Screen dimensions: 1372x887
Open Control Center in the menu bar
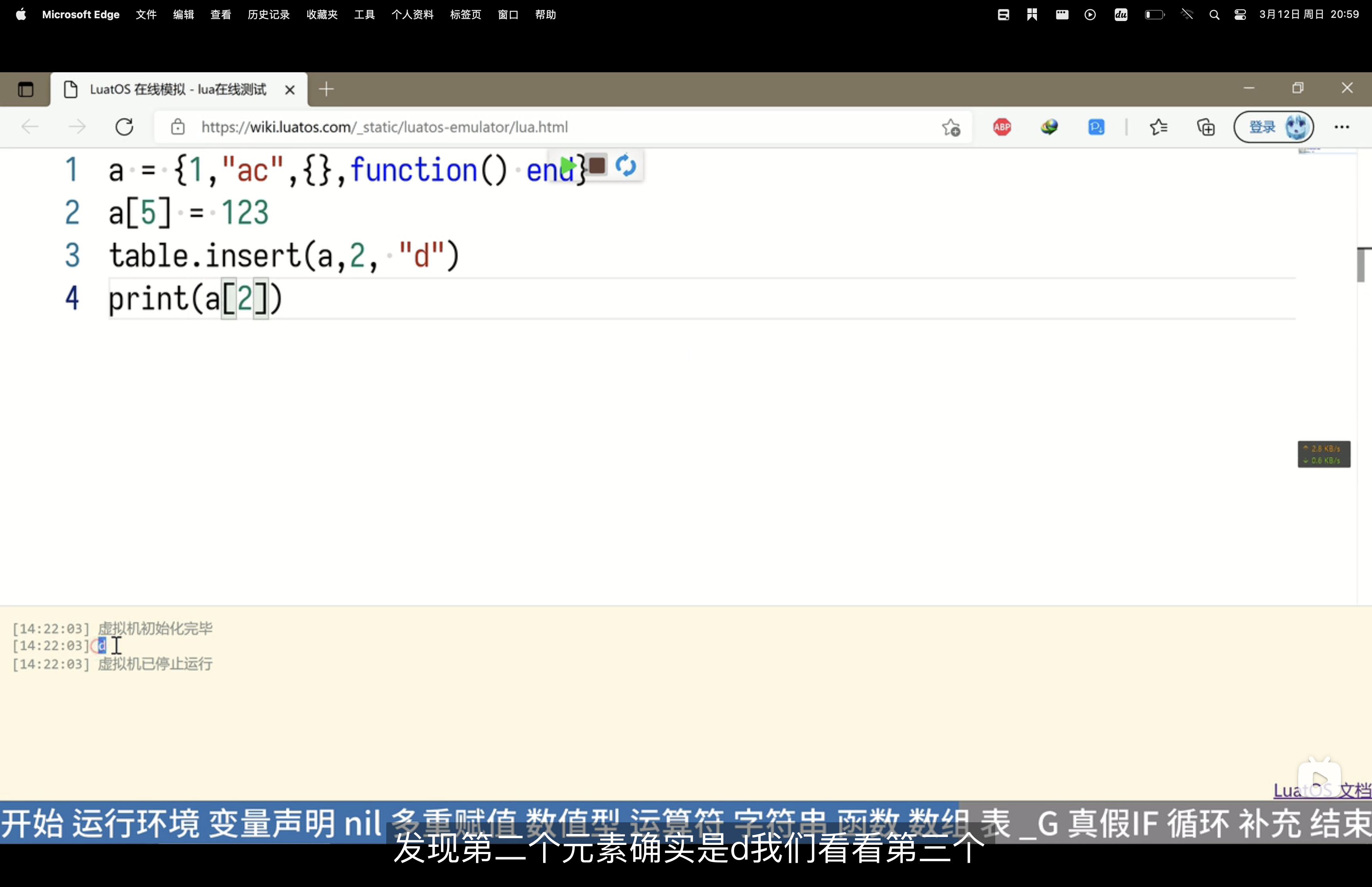[x=1240, y=15]
